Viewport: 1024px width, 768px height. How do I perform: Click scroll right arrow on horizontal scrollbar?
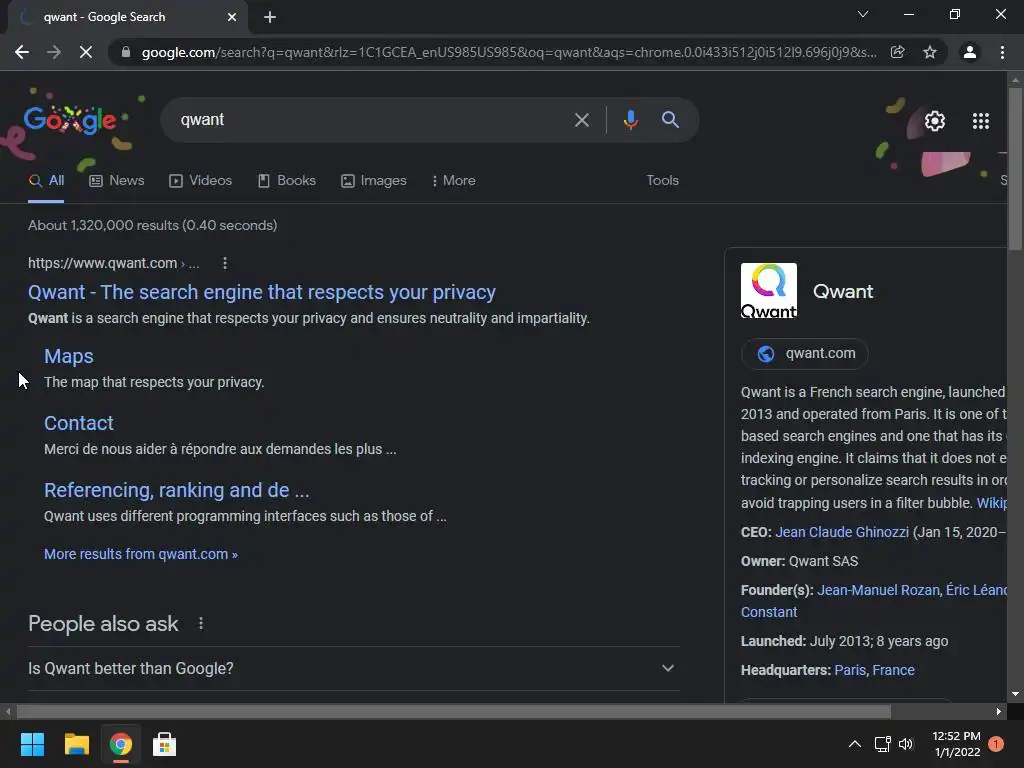[x=999, y=711]
